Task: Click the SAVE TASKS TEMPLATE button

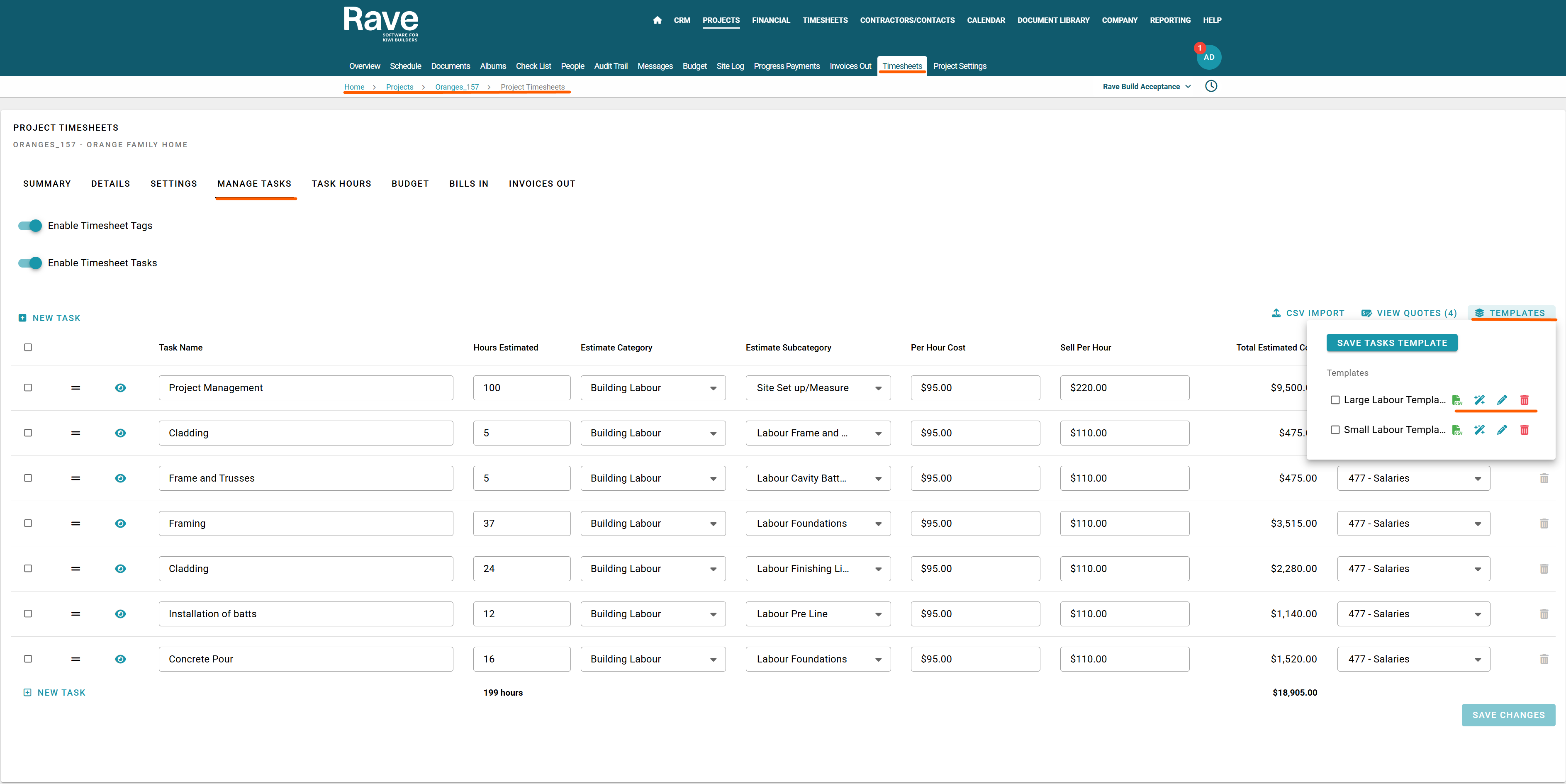Action: click(1391, 343)
